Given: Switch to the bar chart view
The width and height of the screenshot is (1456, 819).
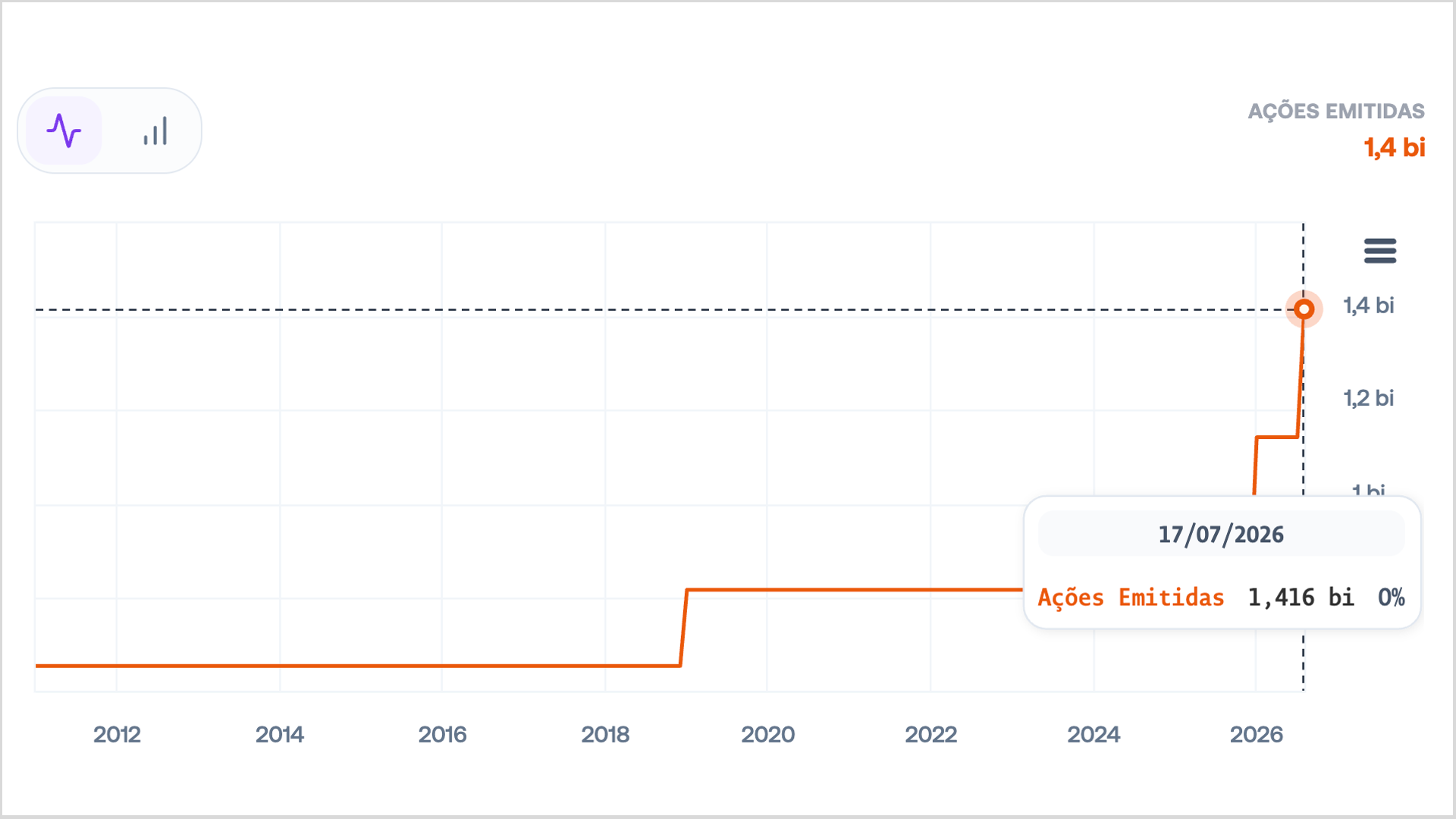Looking at the screenshot, I should pos(155,130).
